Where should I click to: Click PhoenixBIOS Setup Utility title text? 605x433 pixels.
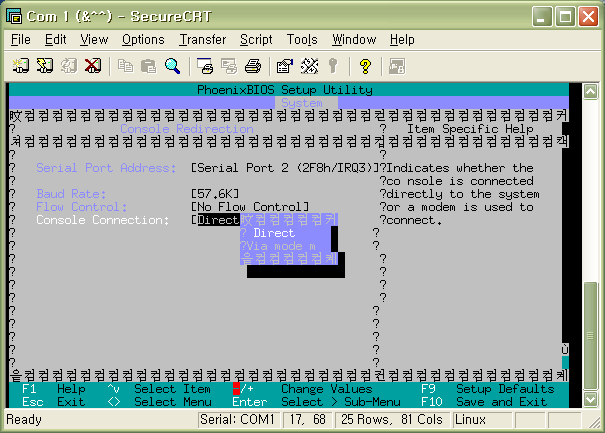click(285, 90)
